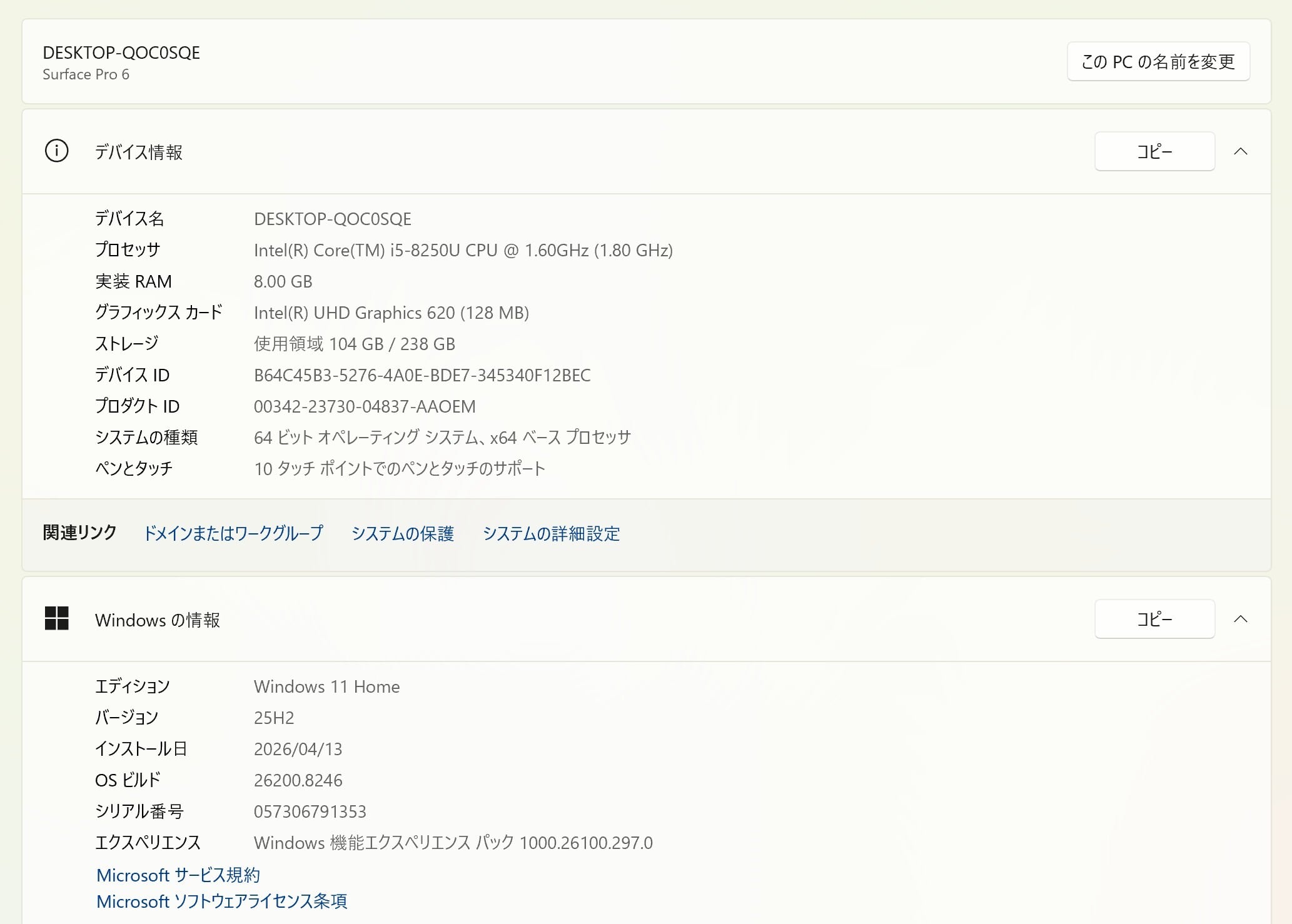The image size is (1292, 924).
Task: Click the serial number 057306791353
Action: (310, 811)
